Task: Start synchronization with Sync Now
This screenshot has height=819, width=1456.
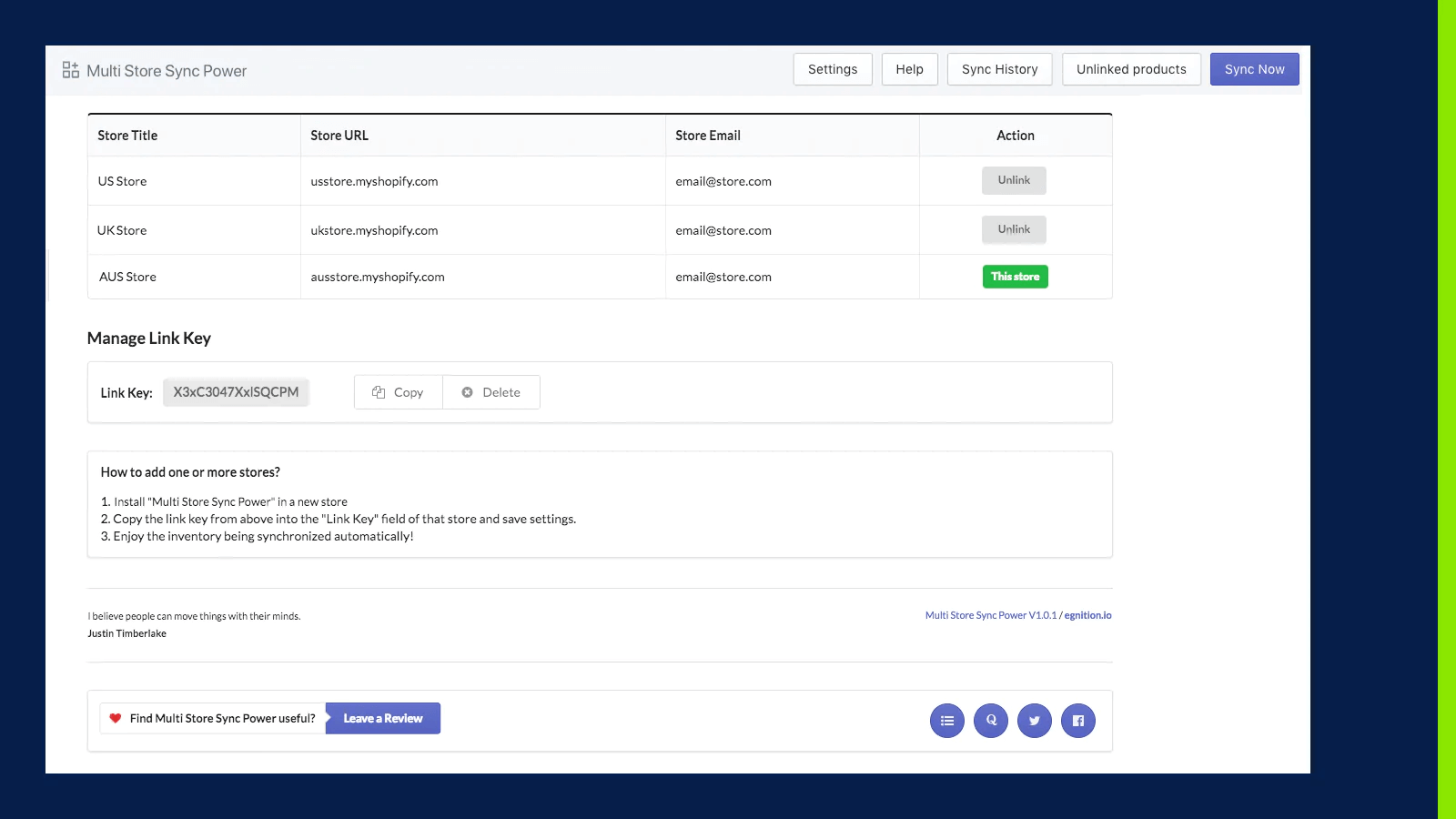Action: 1254,69
